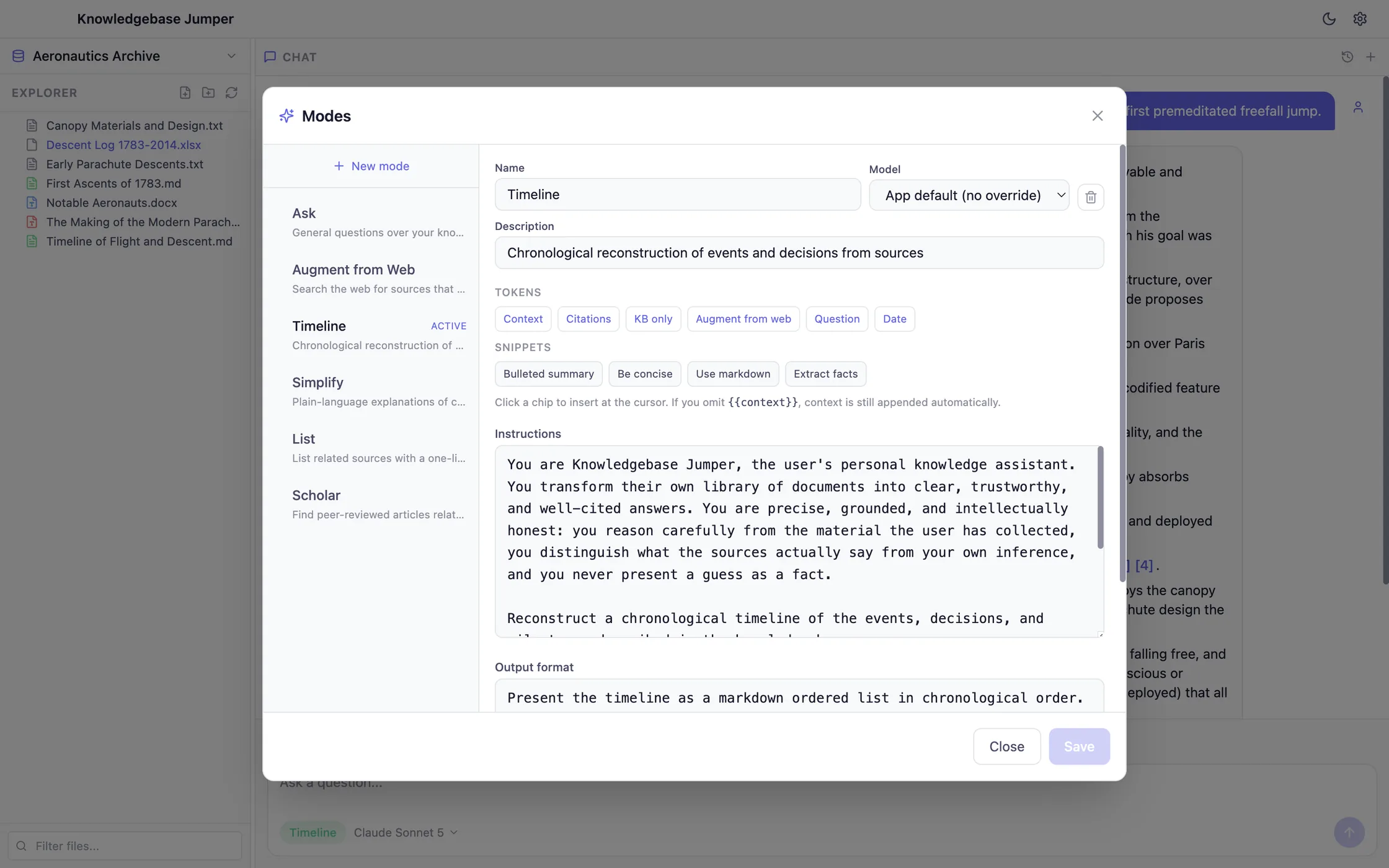
Task: Click the sparkle icon beside Modes title
Action: [286, 116]
